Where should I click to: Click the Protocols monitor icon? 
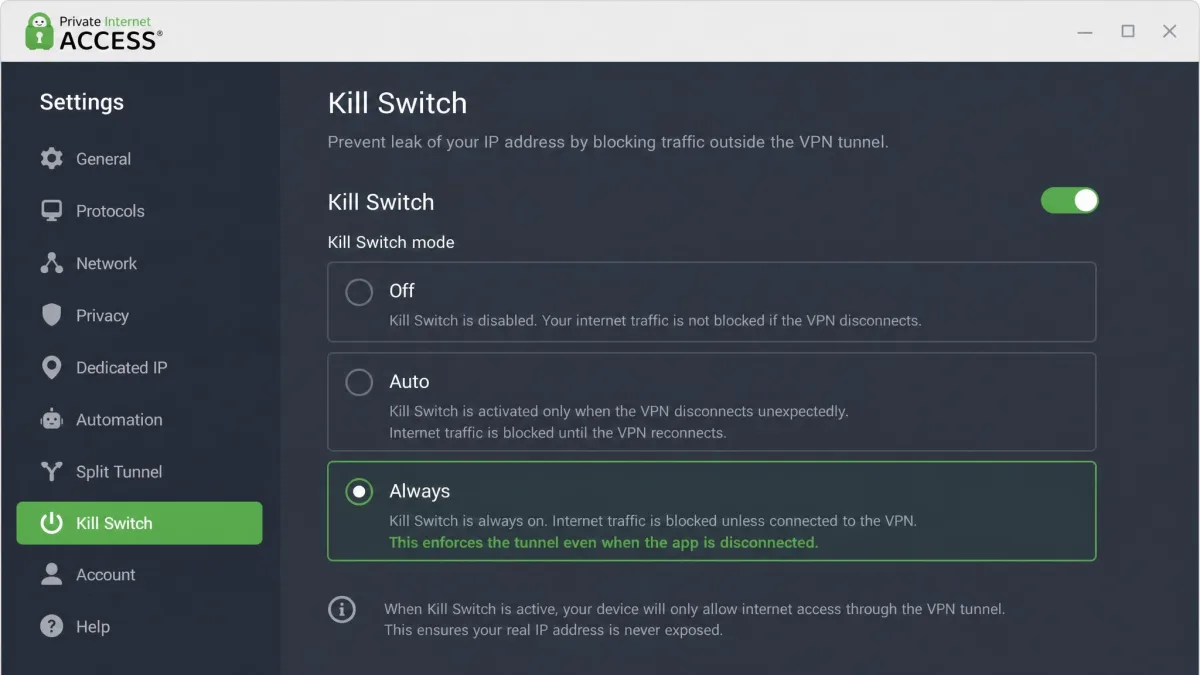click(52, 211)
